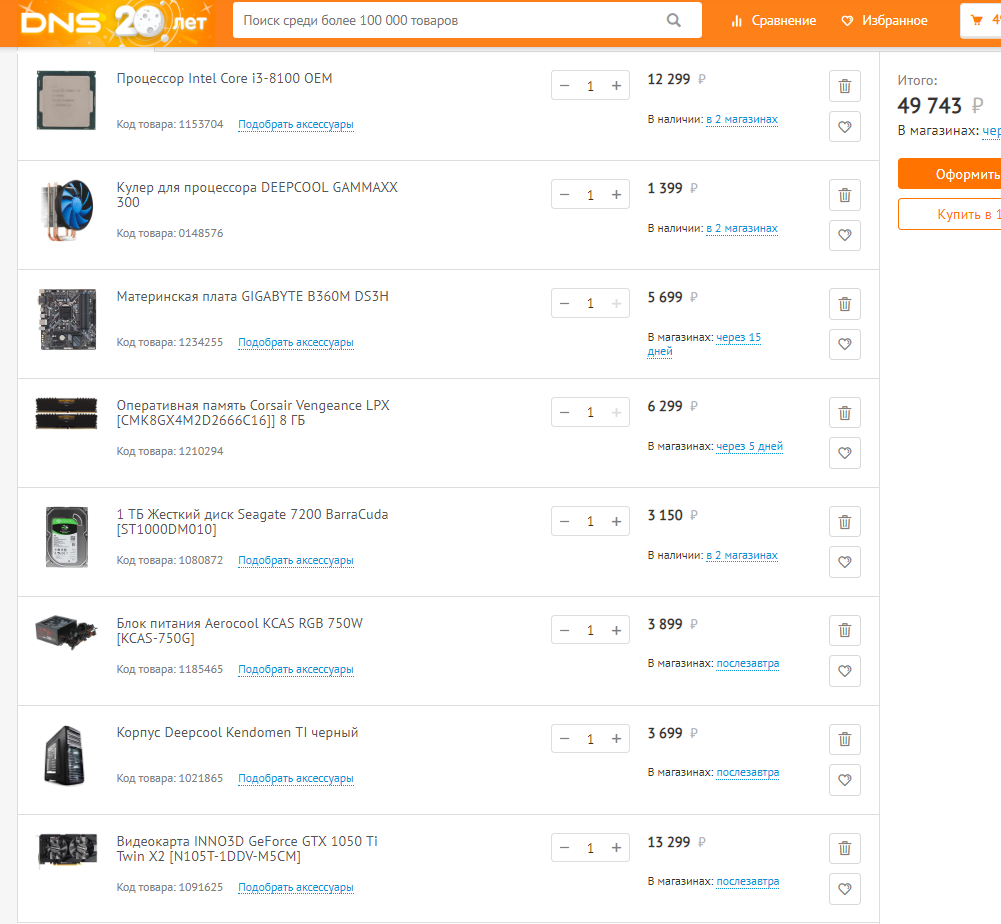This screenshot has height=924, width=1001.
Task: Decrease quantity of Intel Core i3-8100
Action: tap(564, 86)
